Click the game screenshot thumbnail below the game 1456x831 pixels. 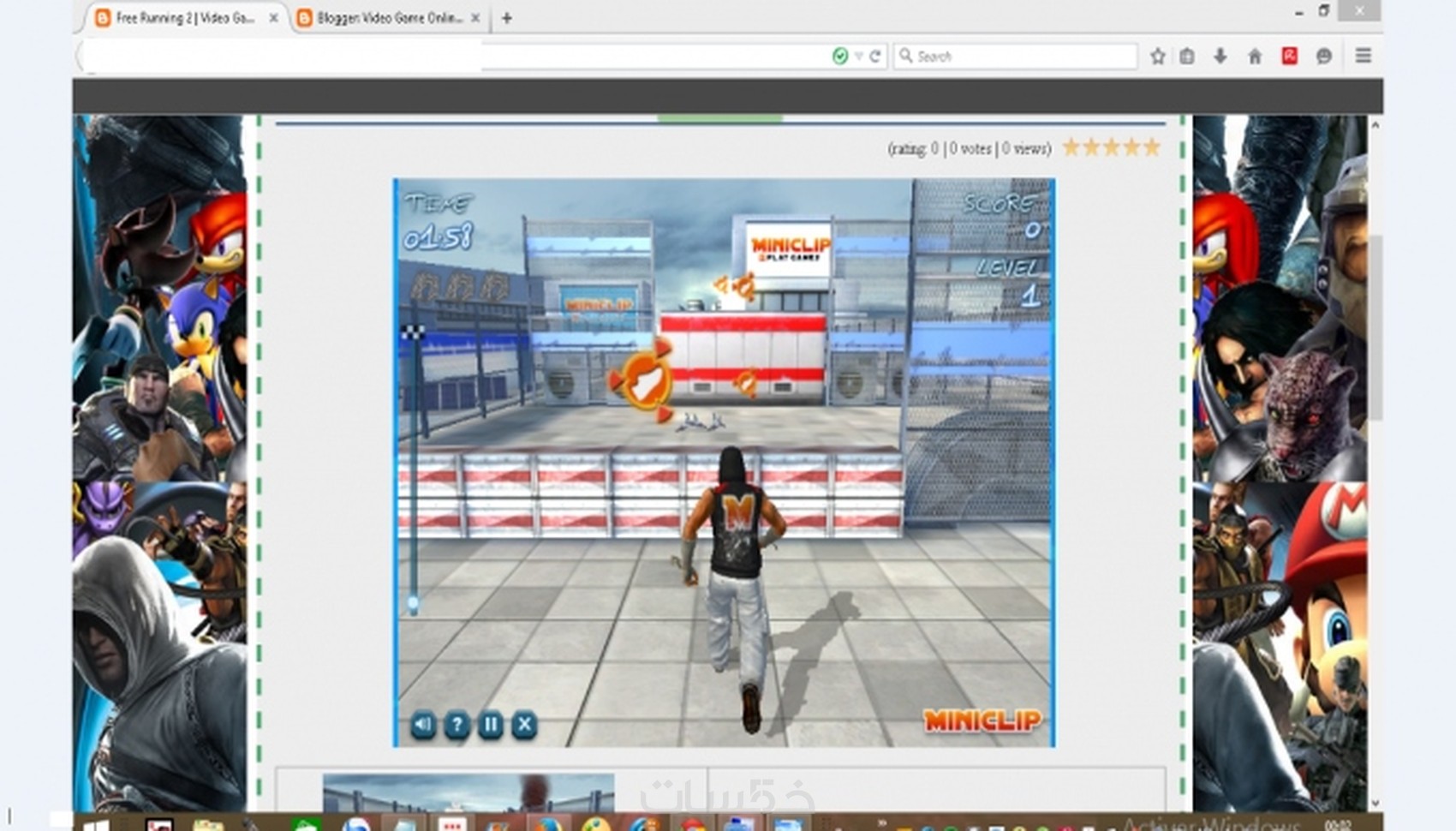tap(468, 792)
